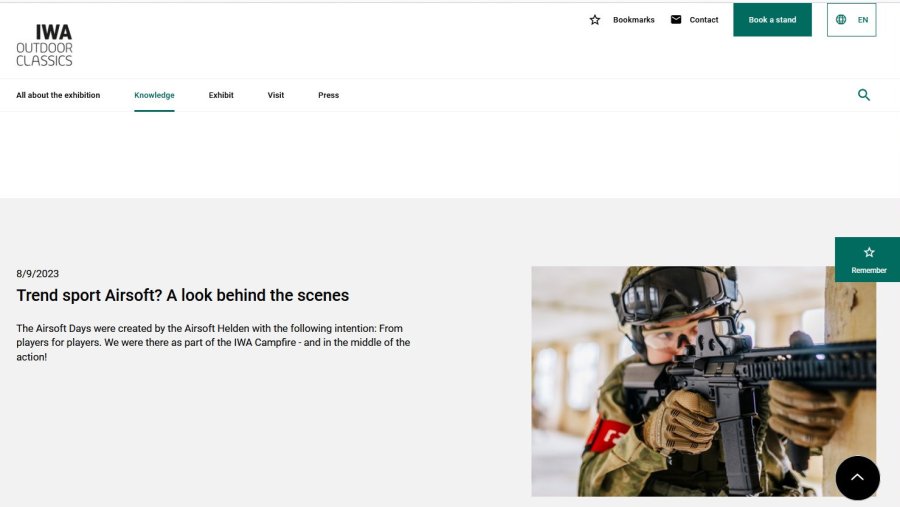Click the star in the Remember button
900x507 pixels.
pos(869,253)
